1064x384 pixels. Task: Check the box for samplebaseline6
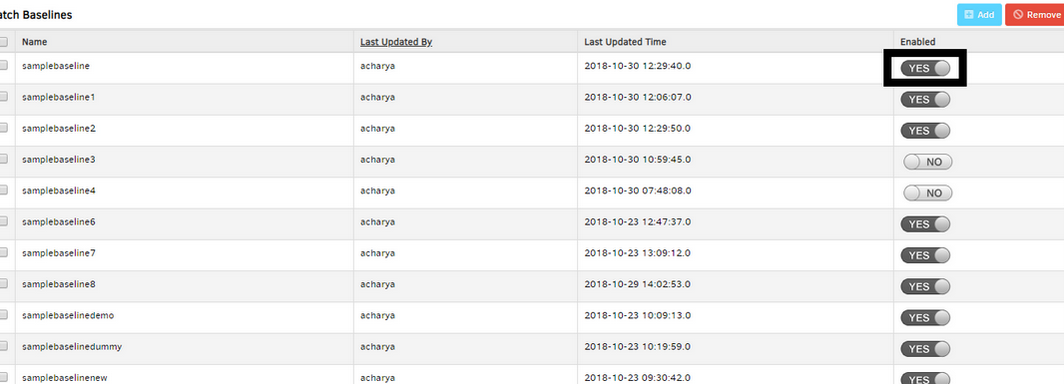click(3, 220)
